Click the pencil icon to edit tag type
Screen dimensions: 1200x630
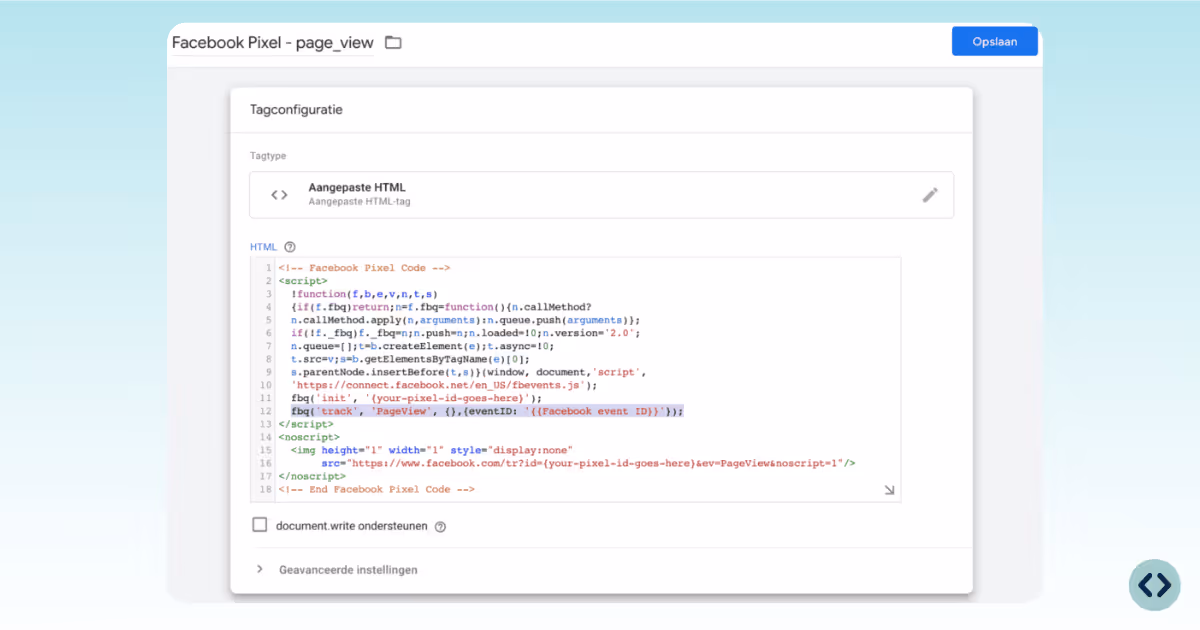pos(930,195)
